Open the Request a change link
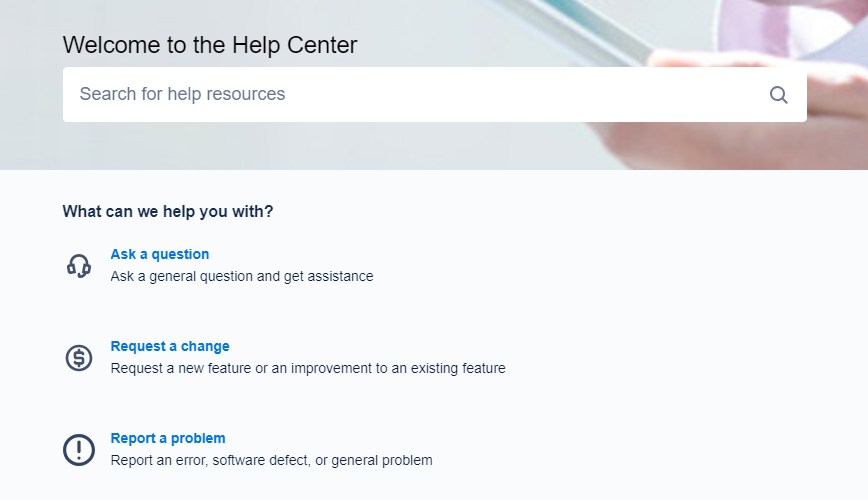This screenshot has width=868, height=500. pyautogui.click(x=170, y=346)
